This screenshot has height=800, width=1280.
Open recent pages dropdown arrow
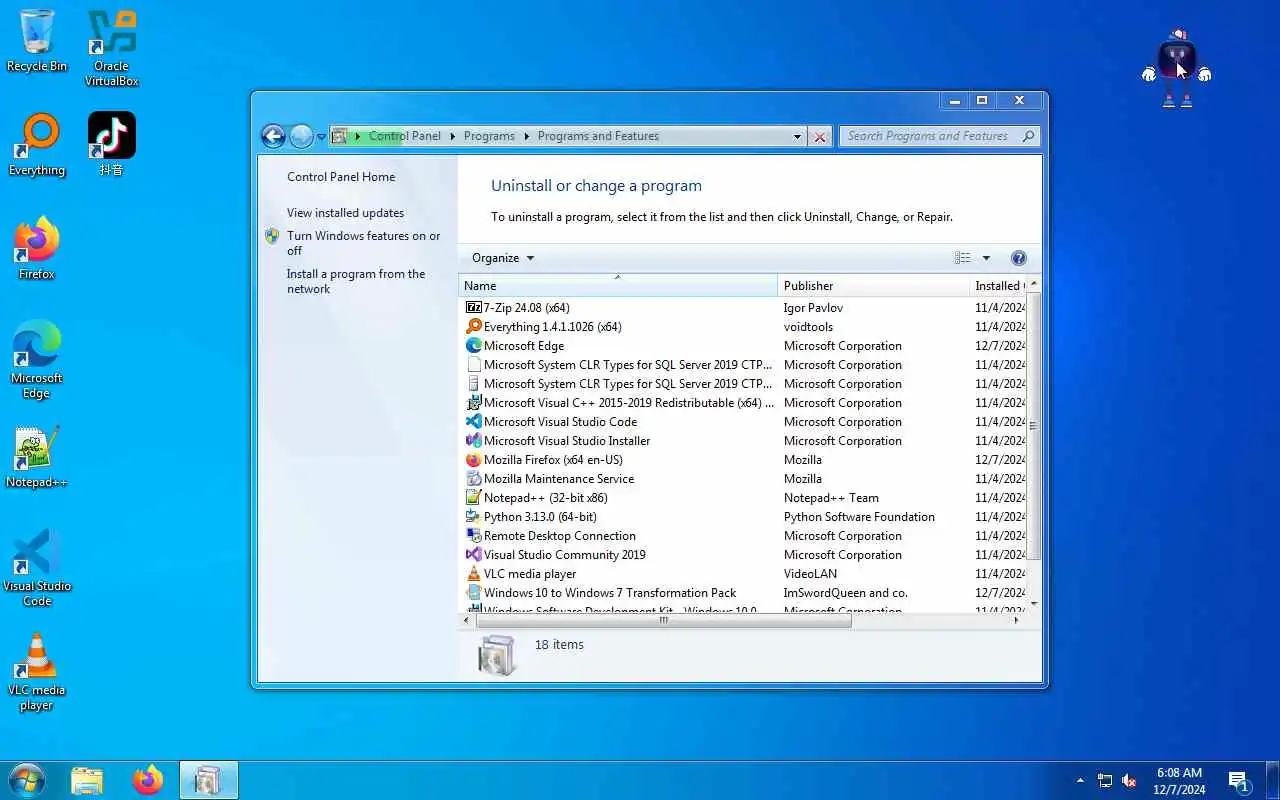(321, 136)
